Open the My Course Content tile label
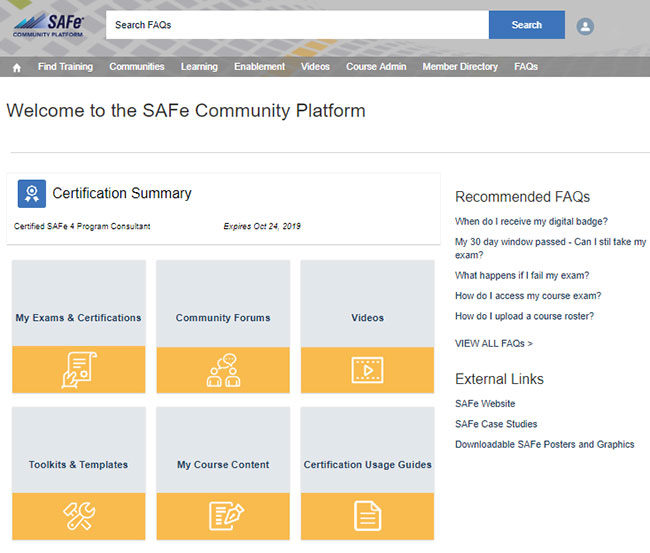 click(223, 465)
